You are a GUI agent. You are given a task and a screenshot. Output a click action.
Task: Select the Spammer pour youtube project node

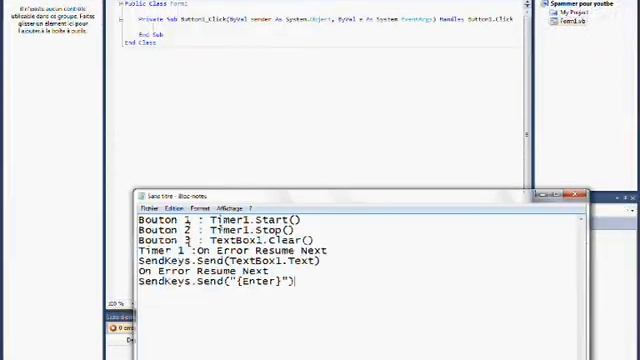pyautogui.click(x=582, y=4)
